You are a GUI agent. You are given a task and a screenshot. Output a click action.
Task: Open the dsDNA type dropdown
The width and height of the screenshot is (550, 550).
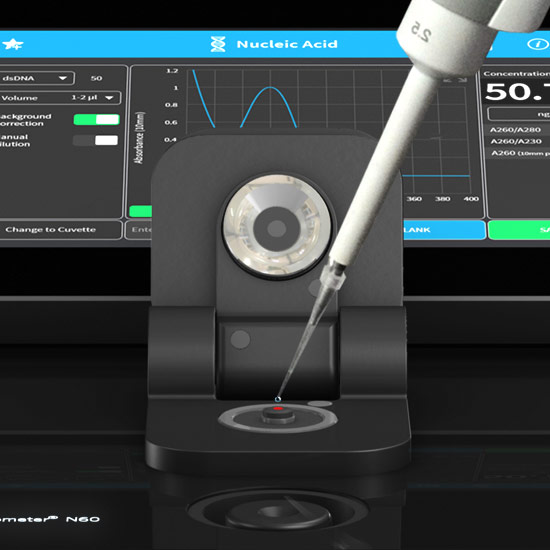point(37,78)
